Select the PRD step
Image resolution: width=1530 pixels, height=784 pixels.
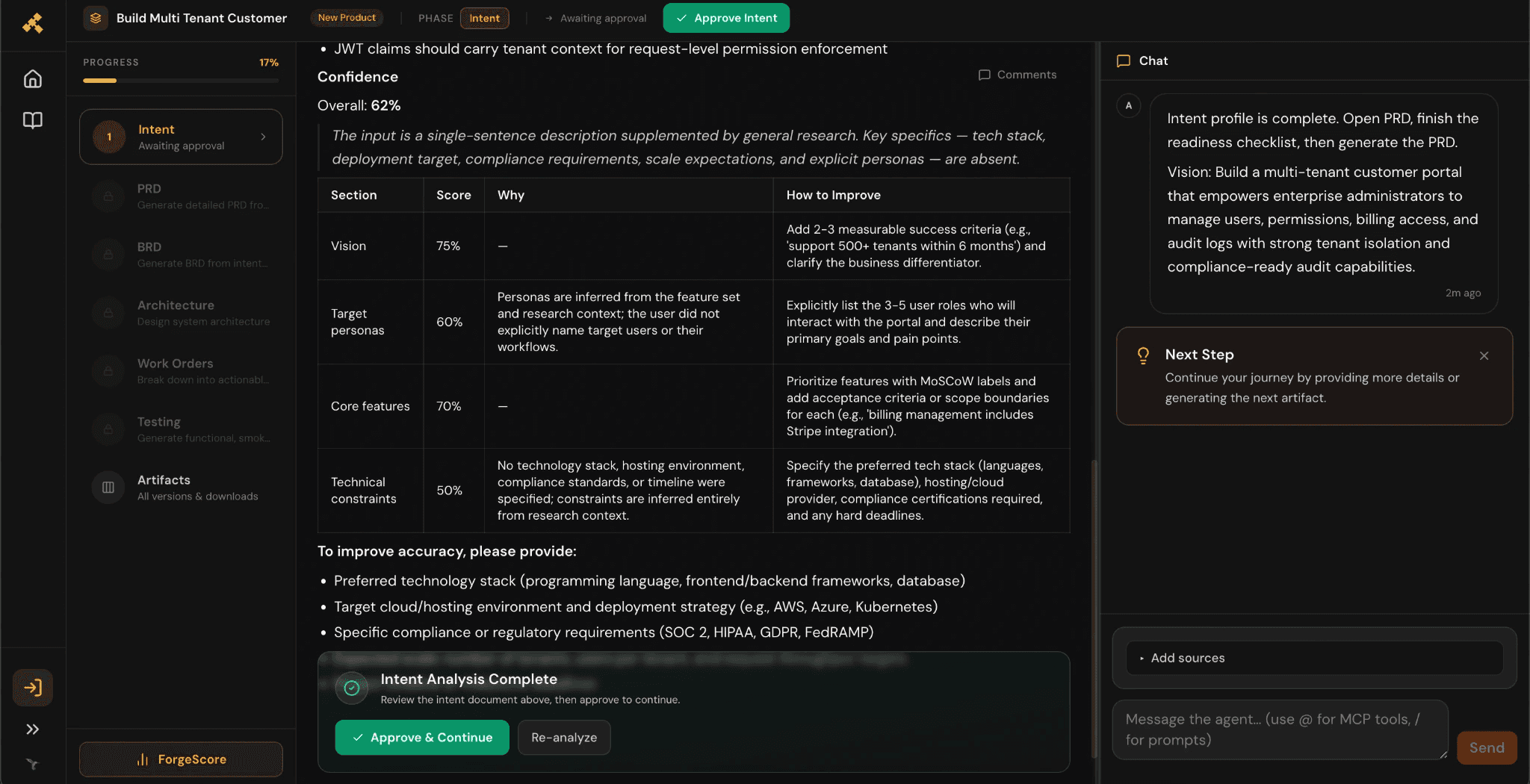[x=181, y=196]
